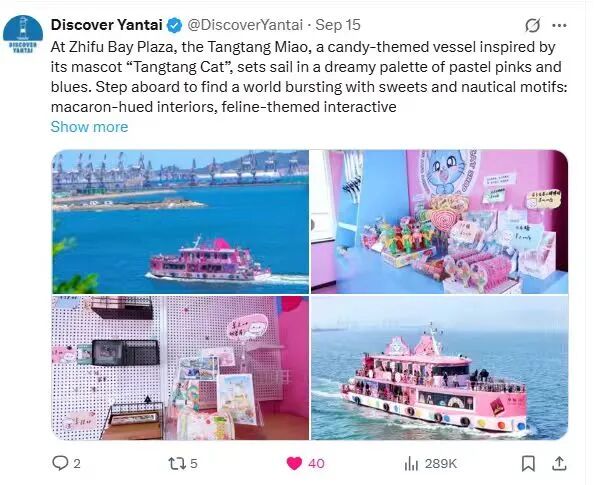The height and width of the screenshot is (485, 598).
Task: Toggle the pink heart like button
Action: click(294, 463)
